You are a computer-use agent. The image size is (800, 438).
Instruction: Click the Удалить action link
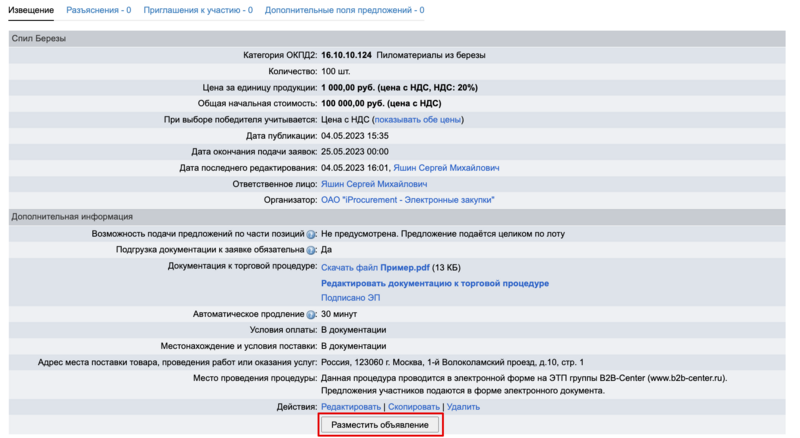pyautogui.click(x=463, y=407)
